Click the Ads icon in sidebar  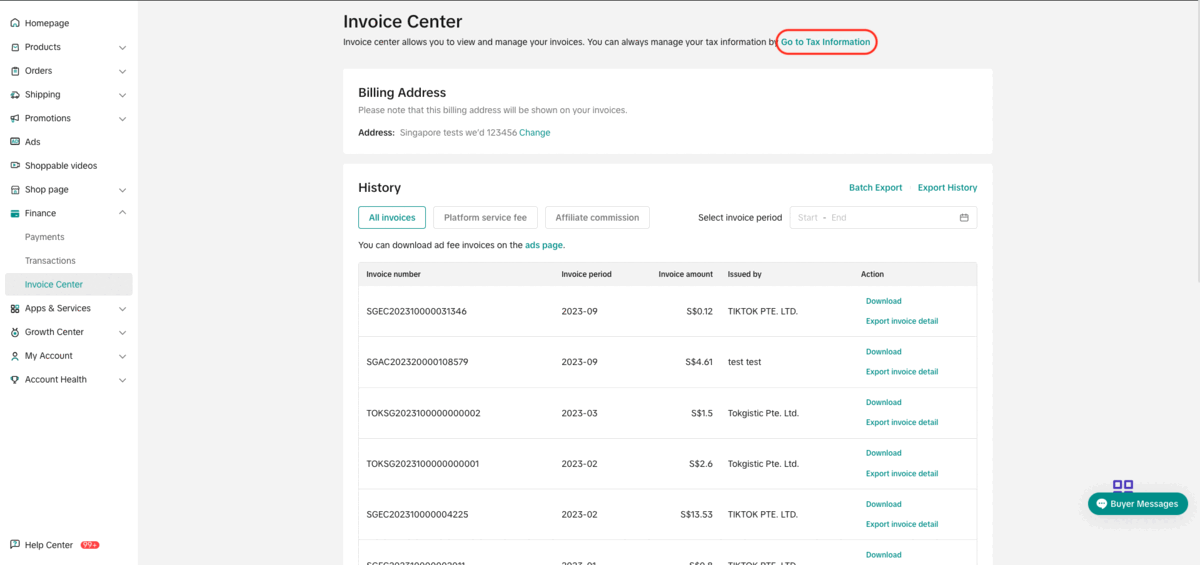15,142
